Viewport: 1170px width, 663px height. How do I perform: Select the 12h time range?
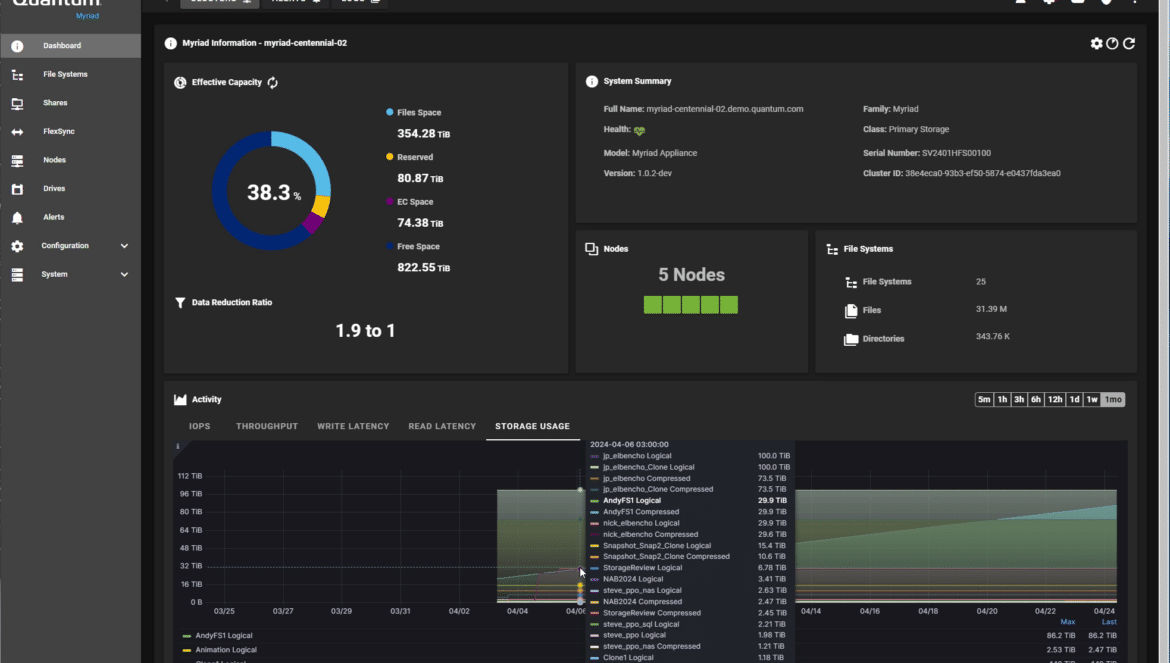[x=1055, y=400]
